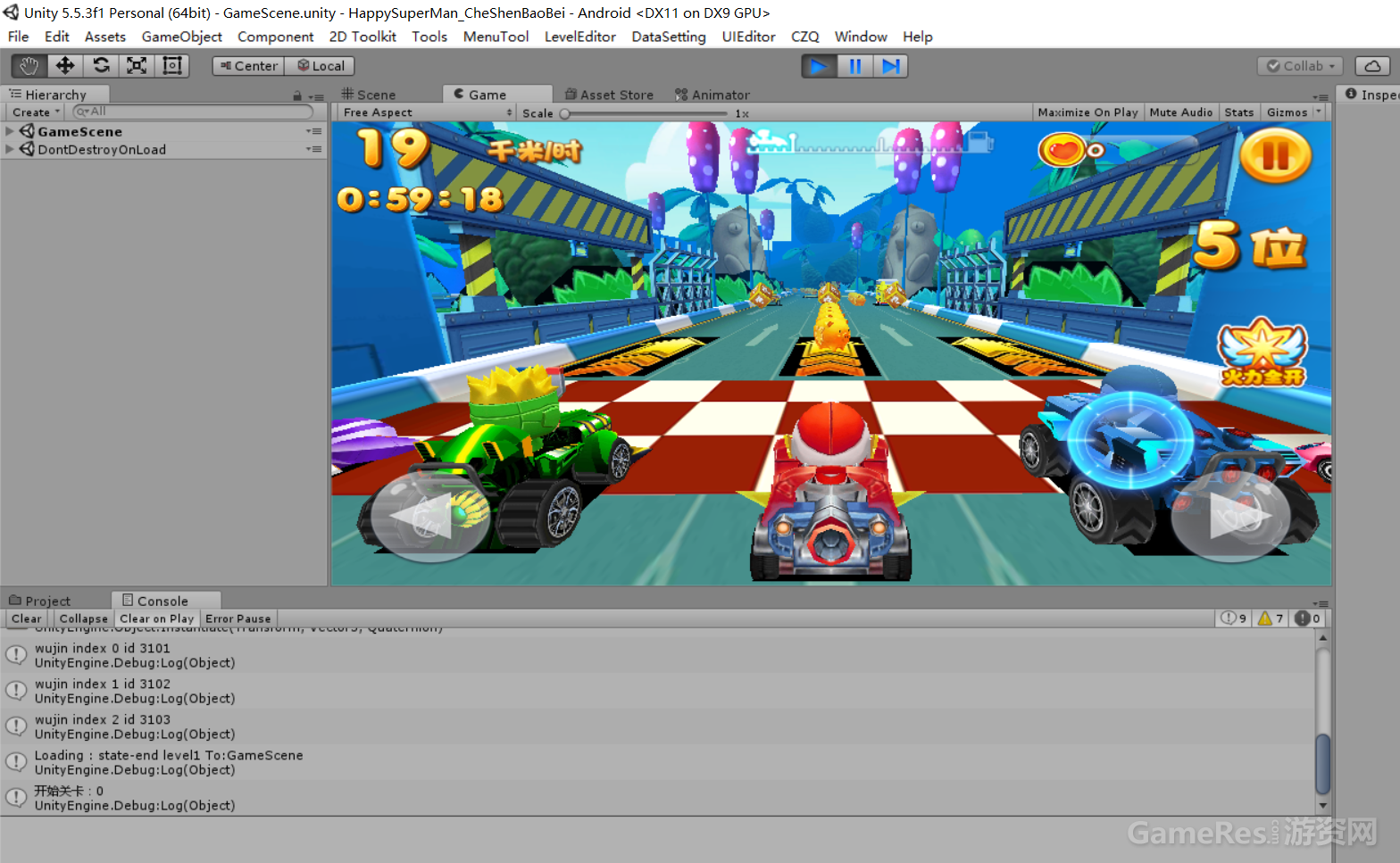This screenshot has width=1400, height=863.
Task: Tap the 火力全开 boost star icon
Action: tap(1262, 352)
